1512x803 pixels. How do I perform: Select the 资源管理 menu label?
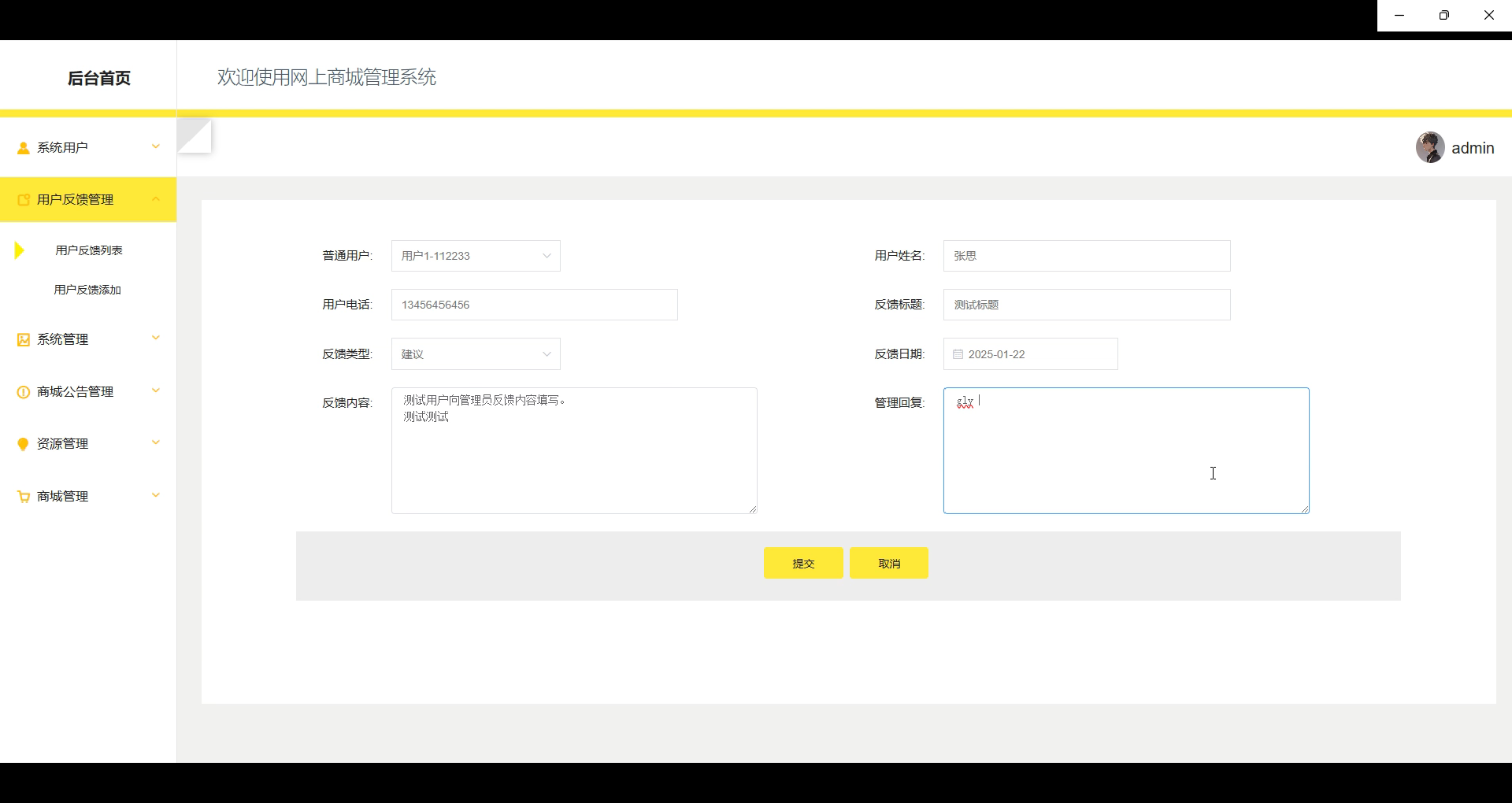[x=62, y=444]
